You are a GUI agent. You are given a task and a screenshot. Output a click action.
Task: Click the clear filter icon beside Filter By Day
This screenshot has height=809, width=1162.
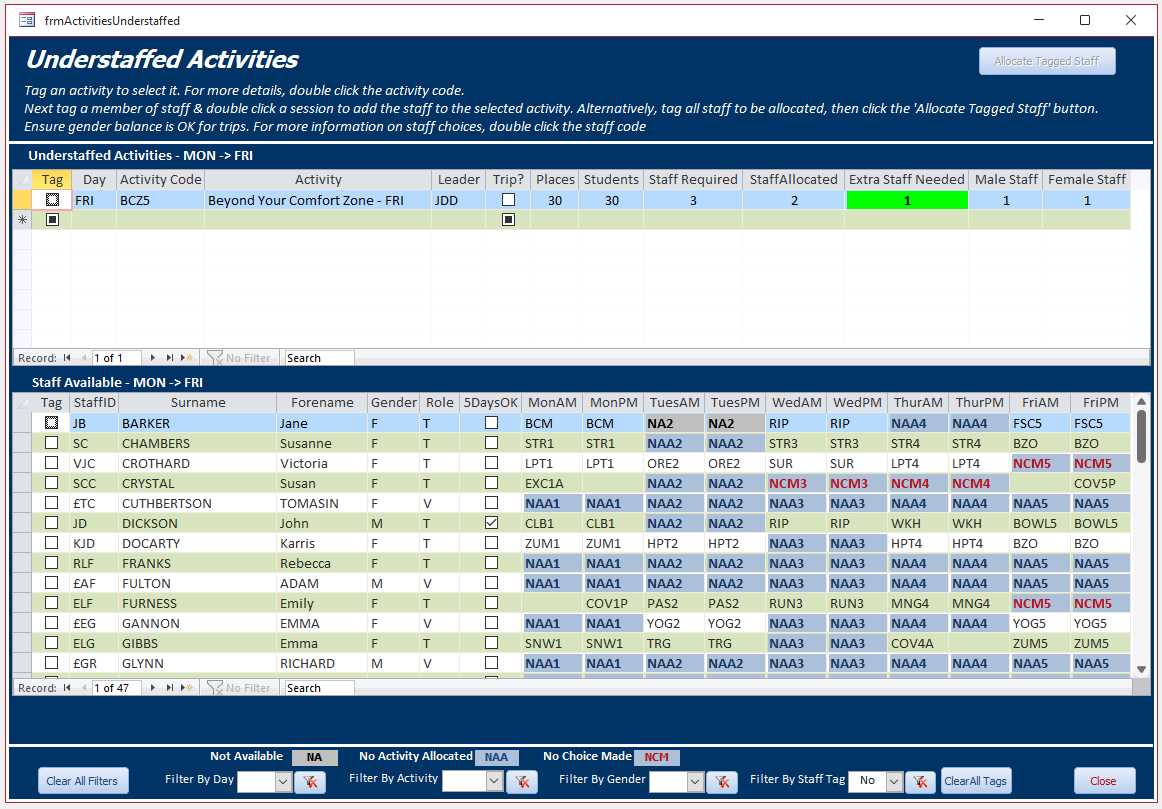pyautogui.click(x=310, y=781)
